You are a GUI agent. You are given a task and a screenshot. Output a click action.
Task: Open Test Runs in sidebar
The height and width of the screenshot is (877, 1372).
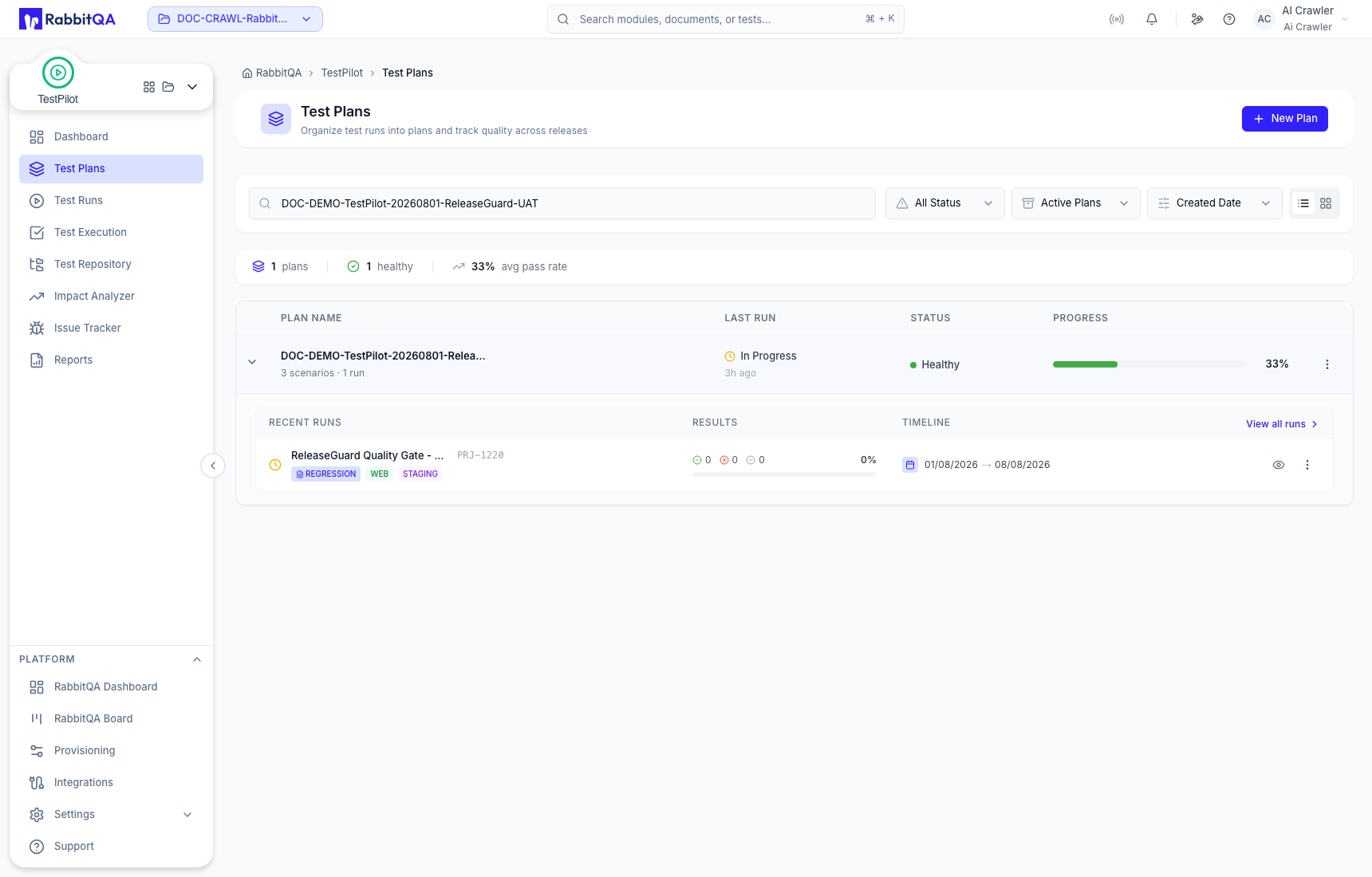point(111,201)
